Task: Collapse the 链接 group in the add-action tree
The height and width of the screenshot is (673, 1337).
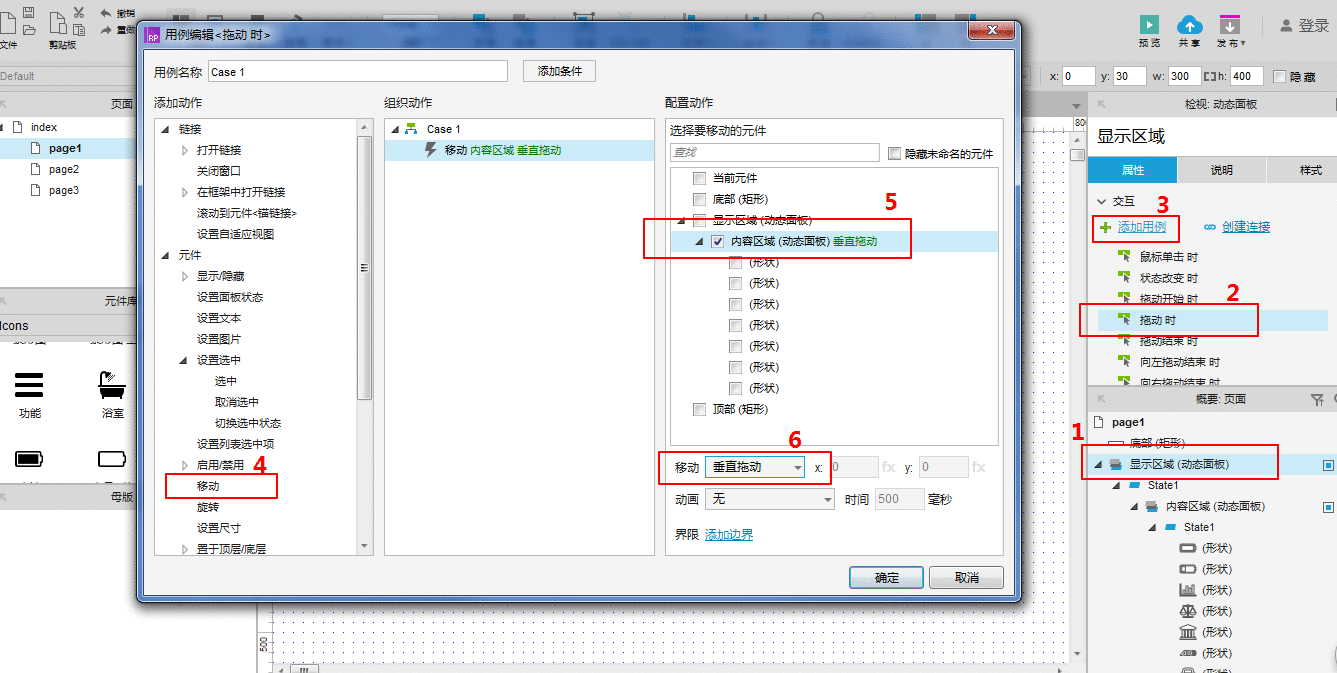Action: [x=167, y=129]
